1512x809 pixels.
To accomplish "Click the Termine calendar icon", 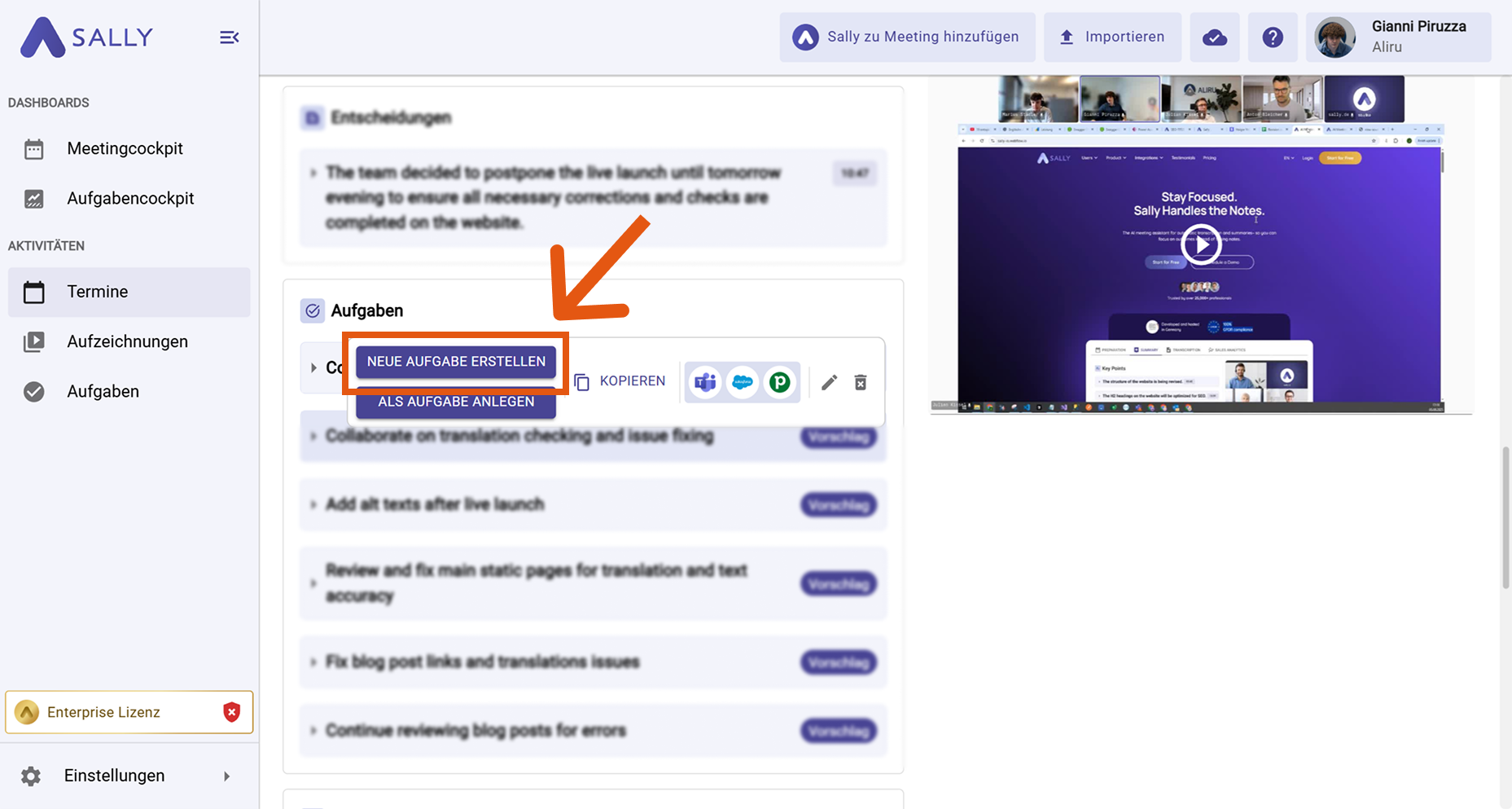I will pyautogui.click(x=34, y=292).
